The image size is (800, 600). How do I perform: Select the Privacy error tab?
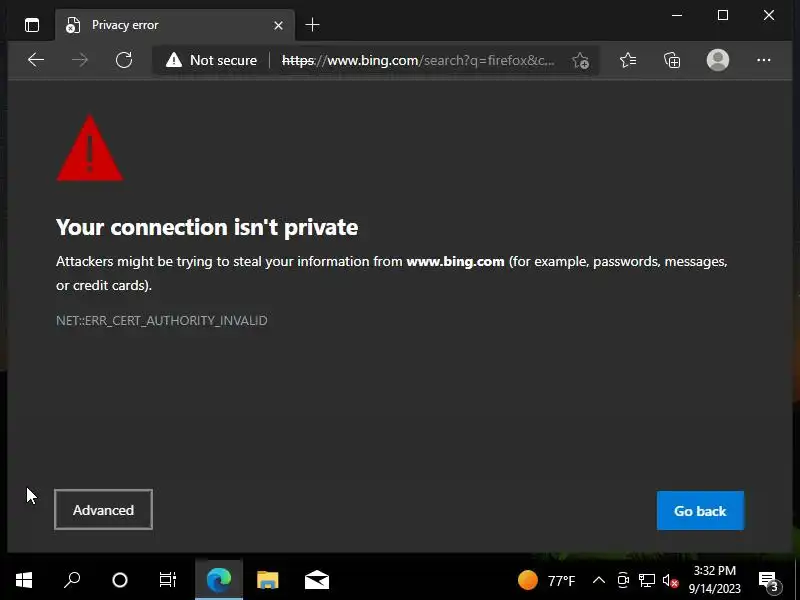click(x=174, y=25)
